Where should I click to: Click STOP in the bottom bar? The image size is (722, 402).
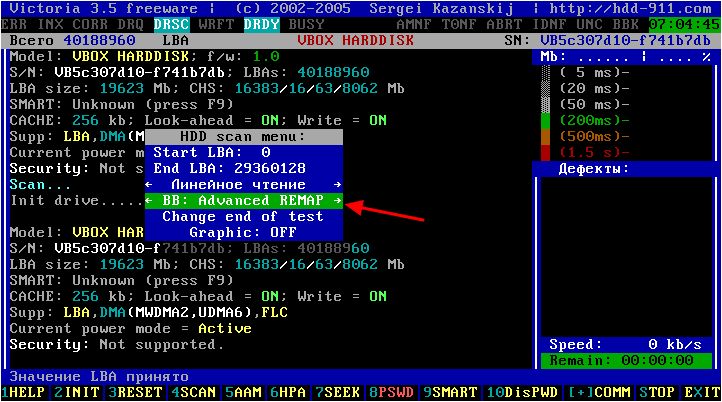click(657, 392)
